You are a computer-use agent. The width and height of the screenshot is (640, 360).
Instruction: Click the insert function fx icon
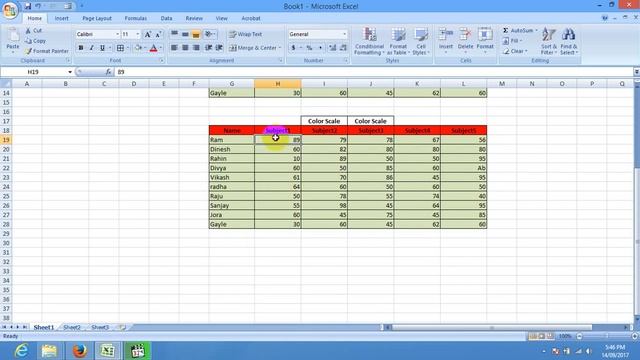(x=108, y=72)
